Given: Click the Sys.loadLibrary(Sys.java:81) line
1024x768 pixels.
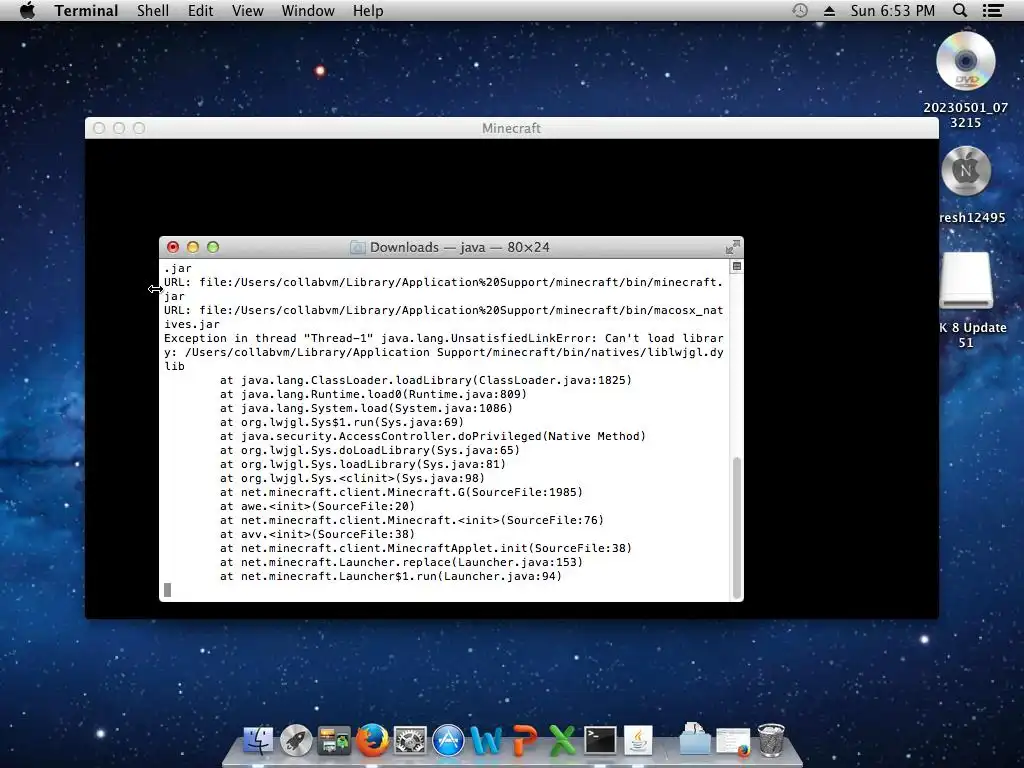Looking at the screenshot, I should pyautogui.click(x=362, y=464).
